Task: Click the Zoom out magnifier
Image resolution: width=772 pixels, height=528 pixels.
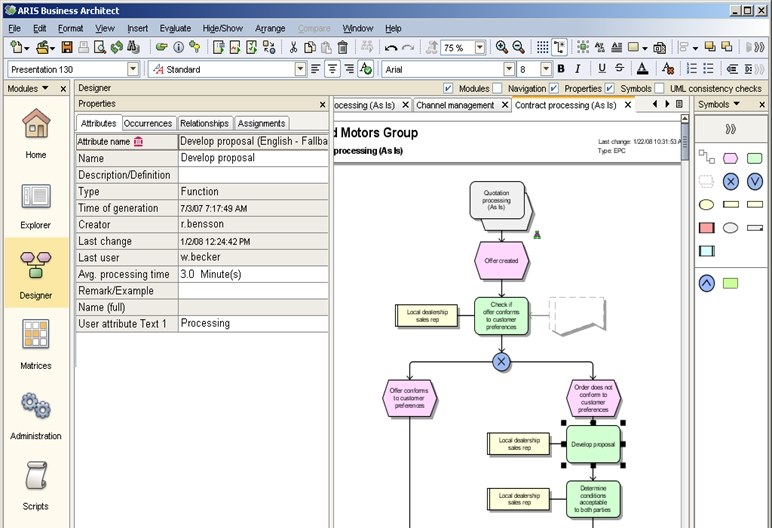Action: tap(518, 47)
